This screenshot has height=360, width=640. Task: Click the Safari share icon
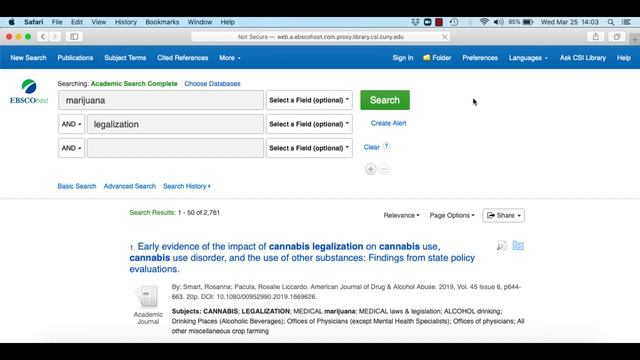pos(596,37)
